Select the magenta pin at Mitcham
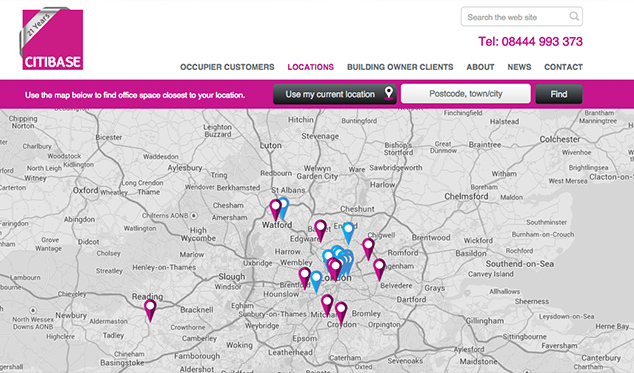Viewport: 634px width, 373px height. 327,305
